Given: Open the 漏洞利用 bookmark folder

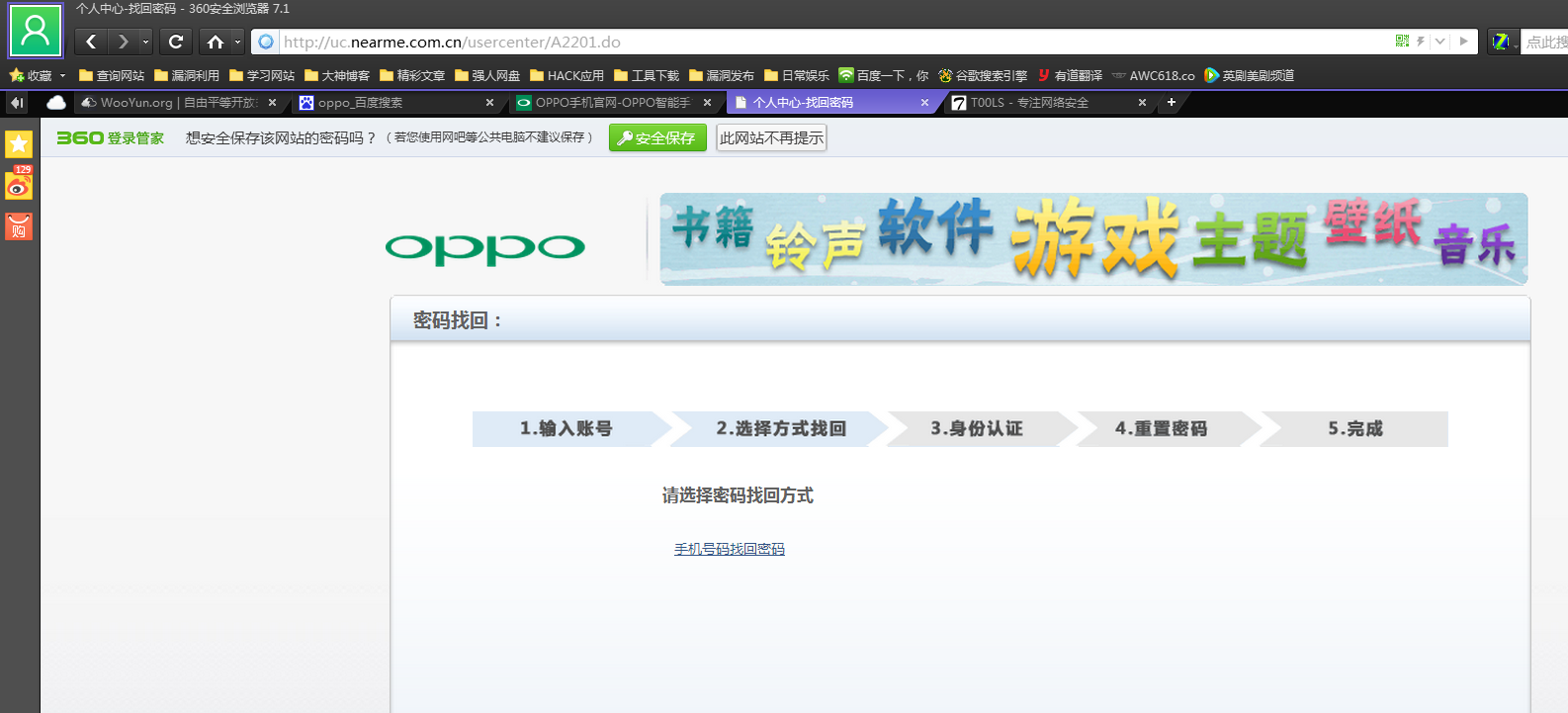Looking at the screenshot, I should [187, 75].
